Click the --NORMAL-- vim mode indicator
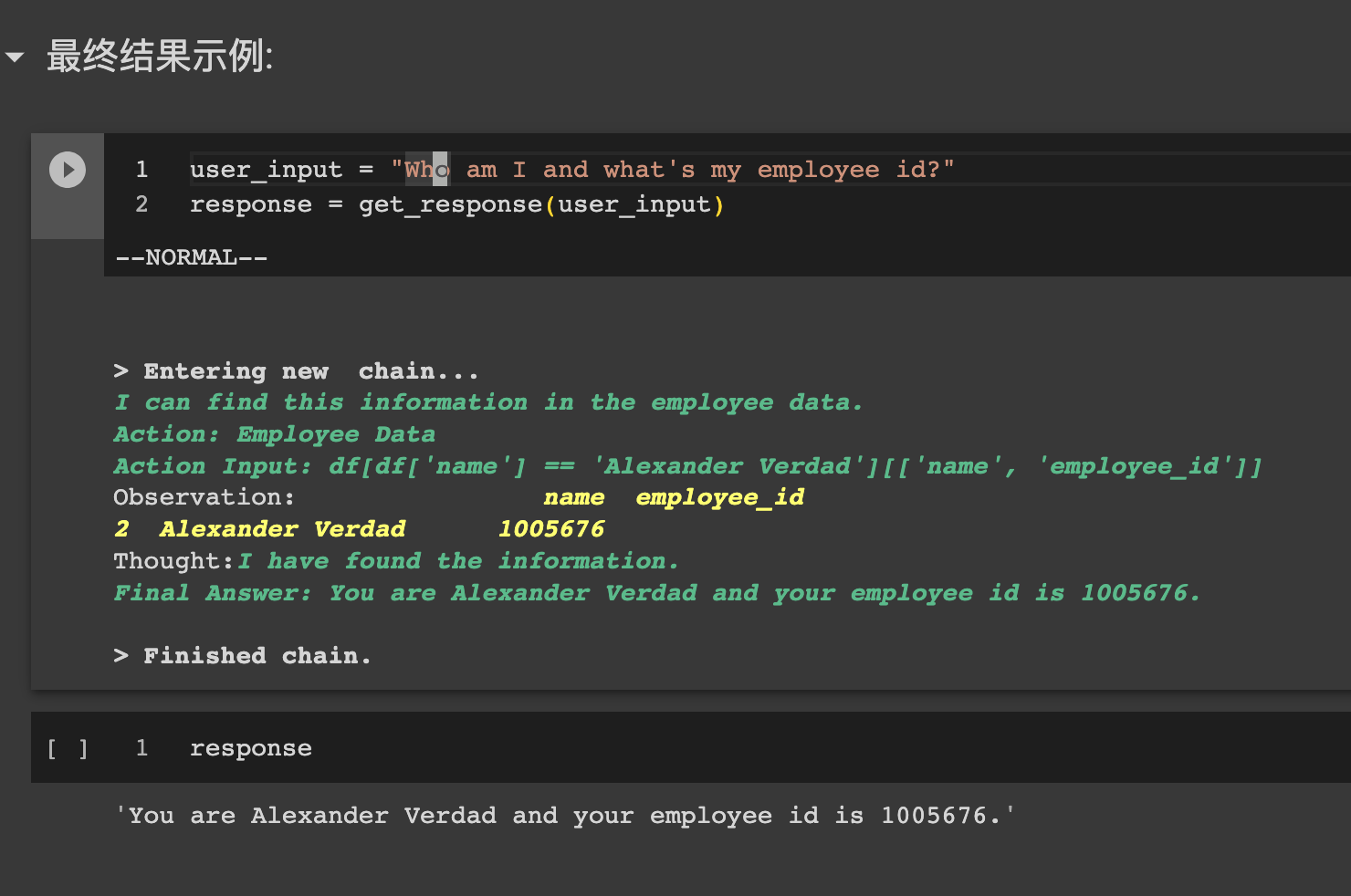1351x896 pixels. pos(192,258)
